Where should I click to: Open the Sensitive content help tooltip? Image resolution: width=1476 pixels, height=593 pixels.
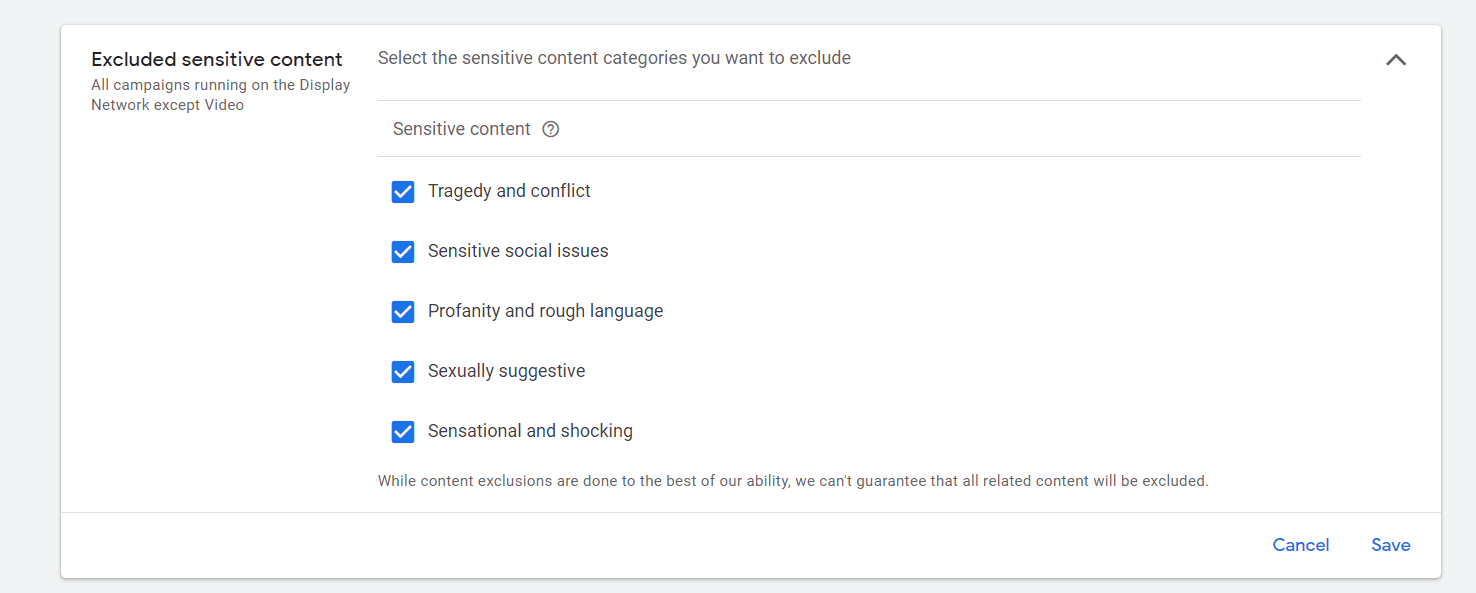coord(550,129)
